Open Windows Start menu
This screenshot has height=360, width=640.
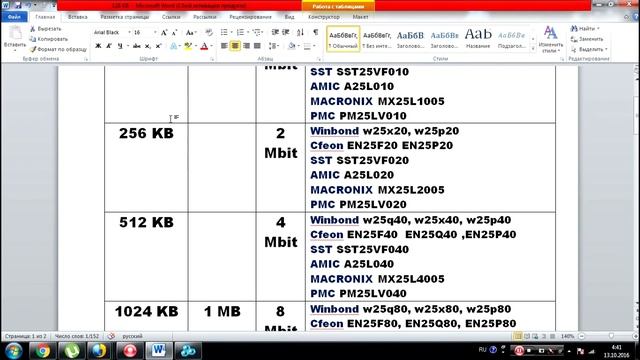coord(13,351)
